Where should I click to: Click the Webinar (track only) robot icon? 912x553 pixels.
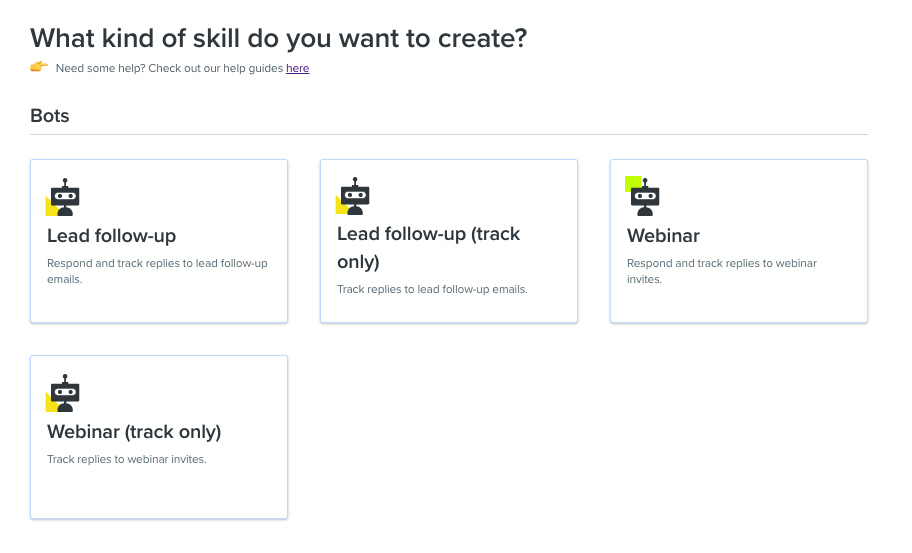64,393
